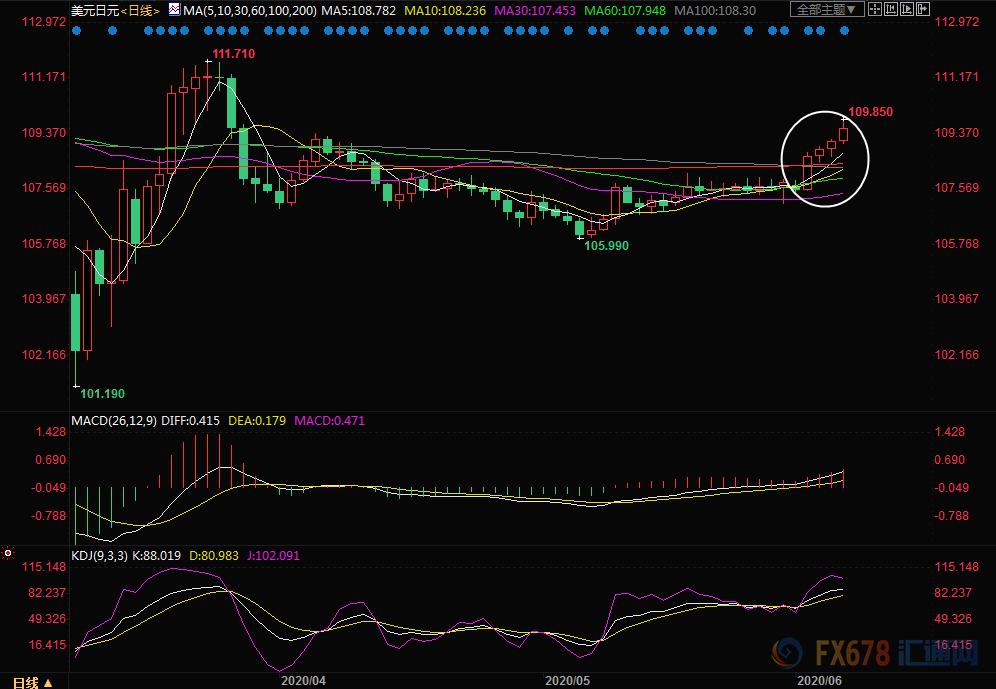Click the 105.990 low price label
996x689 pixels.
607,246
